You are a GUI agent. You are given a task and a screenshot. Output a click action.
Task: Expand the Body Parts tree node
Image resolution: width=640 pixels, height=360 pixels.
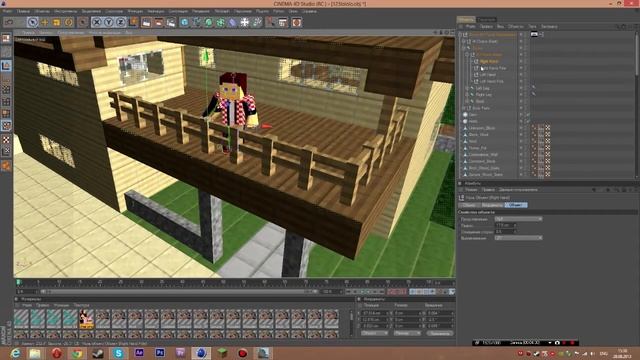click(x=464, y=108)
